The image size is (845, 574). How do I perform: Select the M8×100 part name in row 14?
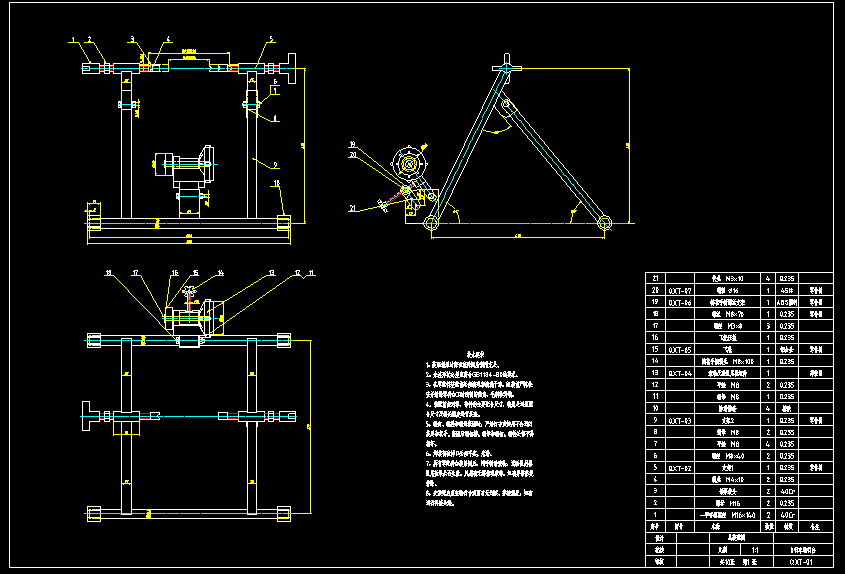click(729, 361)
